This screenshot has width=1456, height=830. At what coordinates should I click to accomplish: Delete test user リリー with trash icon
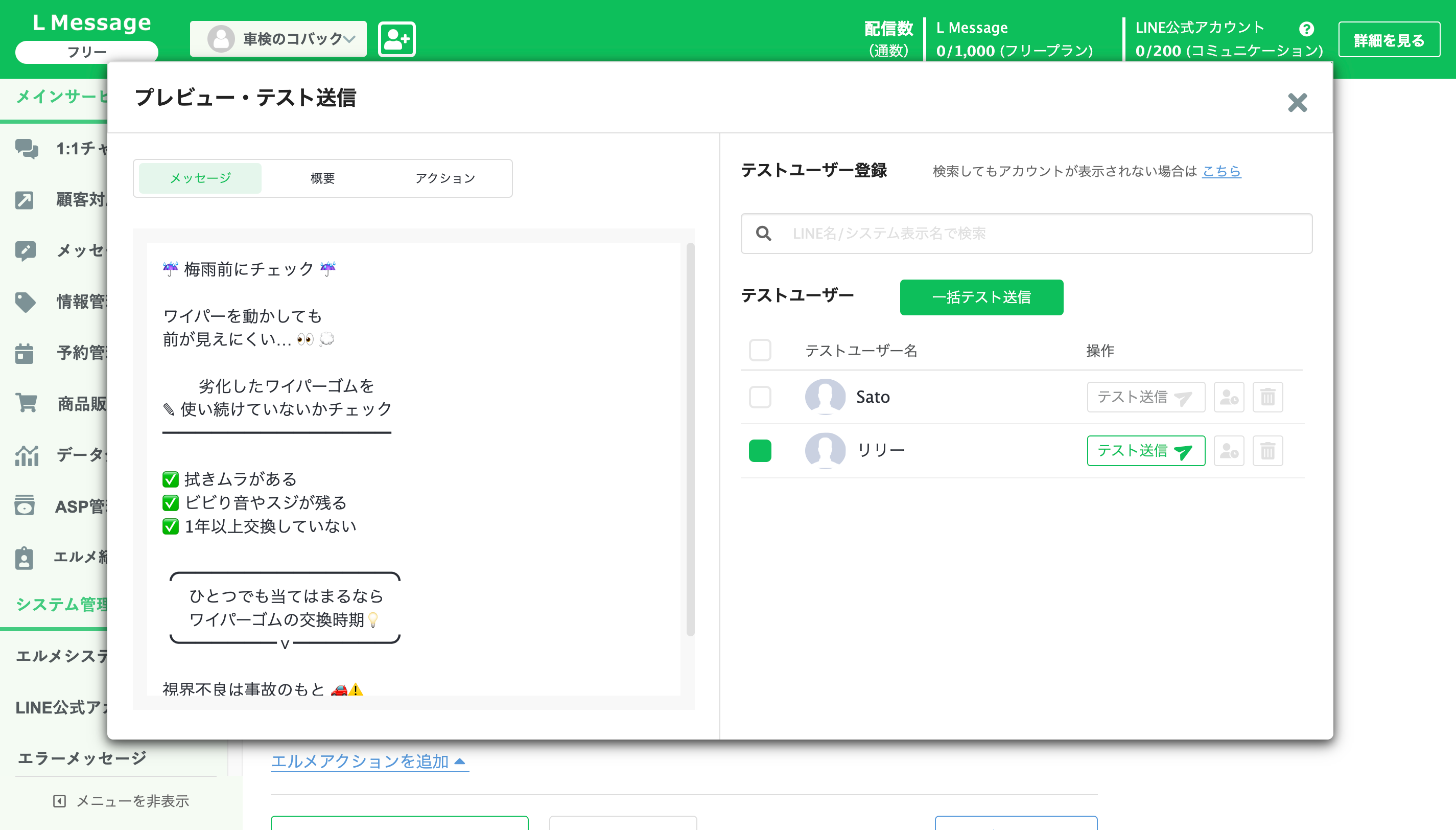pyautogui.click(x=1268, y=451)
